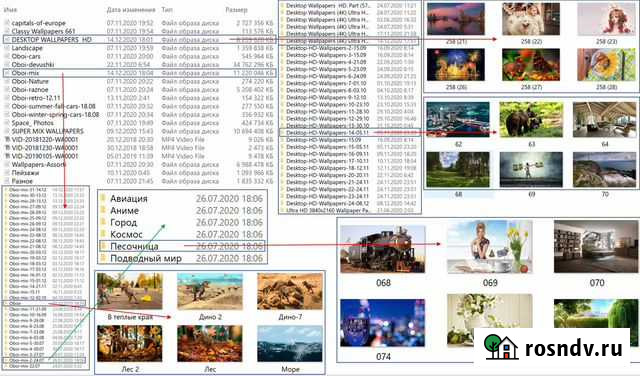Image resolution: width=640 pixels, height=376 pixels.
Task: Select the 258 (23) girl thumbnail
Action: 606,19
